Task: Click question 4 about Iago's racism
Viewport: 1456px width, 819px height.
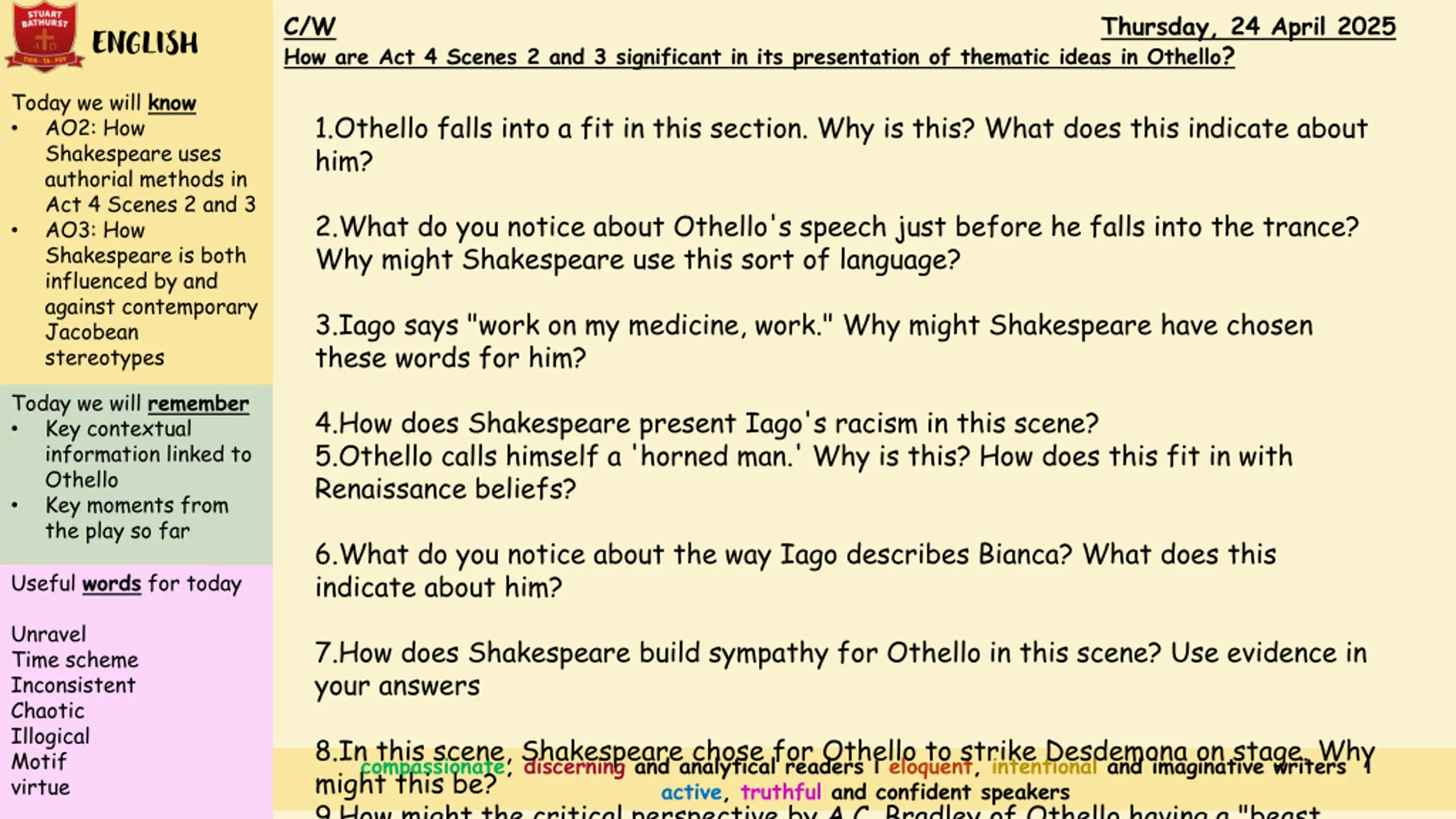Action: click(706, 423)
